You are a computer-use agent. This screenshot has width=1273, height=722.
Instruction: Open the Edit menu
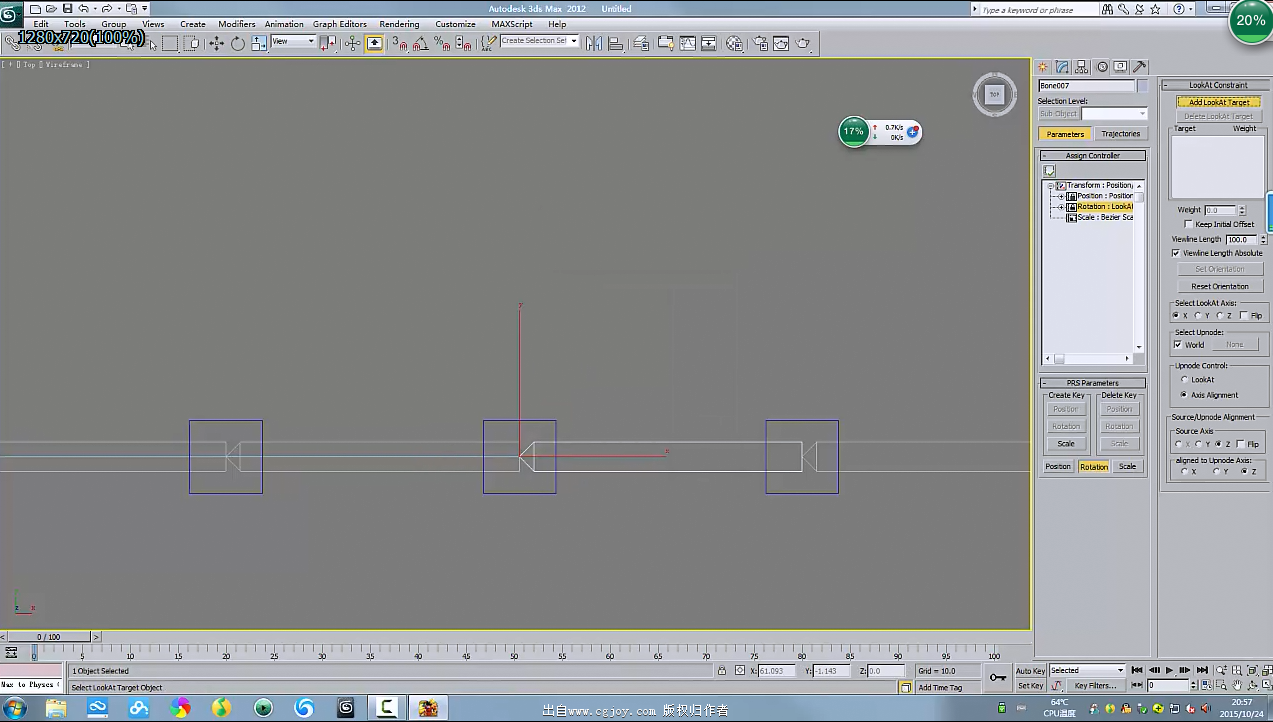[41, 24]
